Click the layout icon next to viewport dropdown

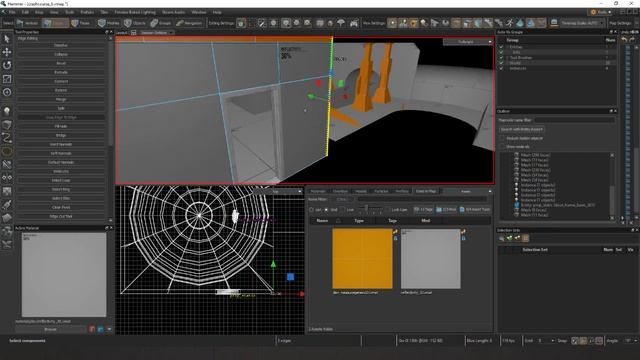(x=133, y=33)
